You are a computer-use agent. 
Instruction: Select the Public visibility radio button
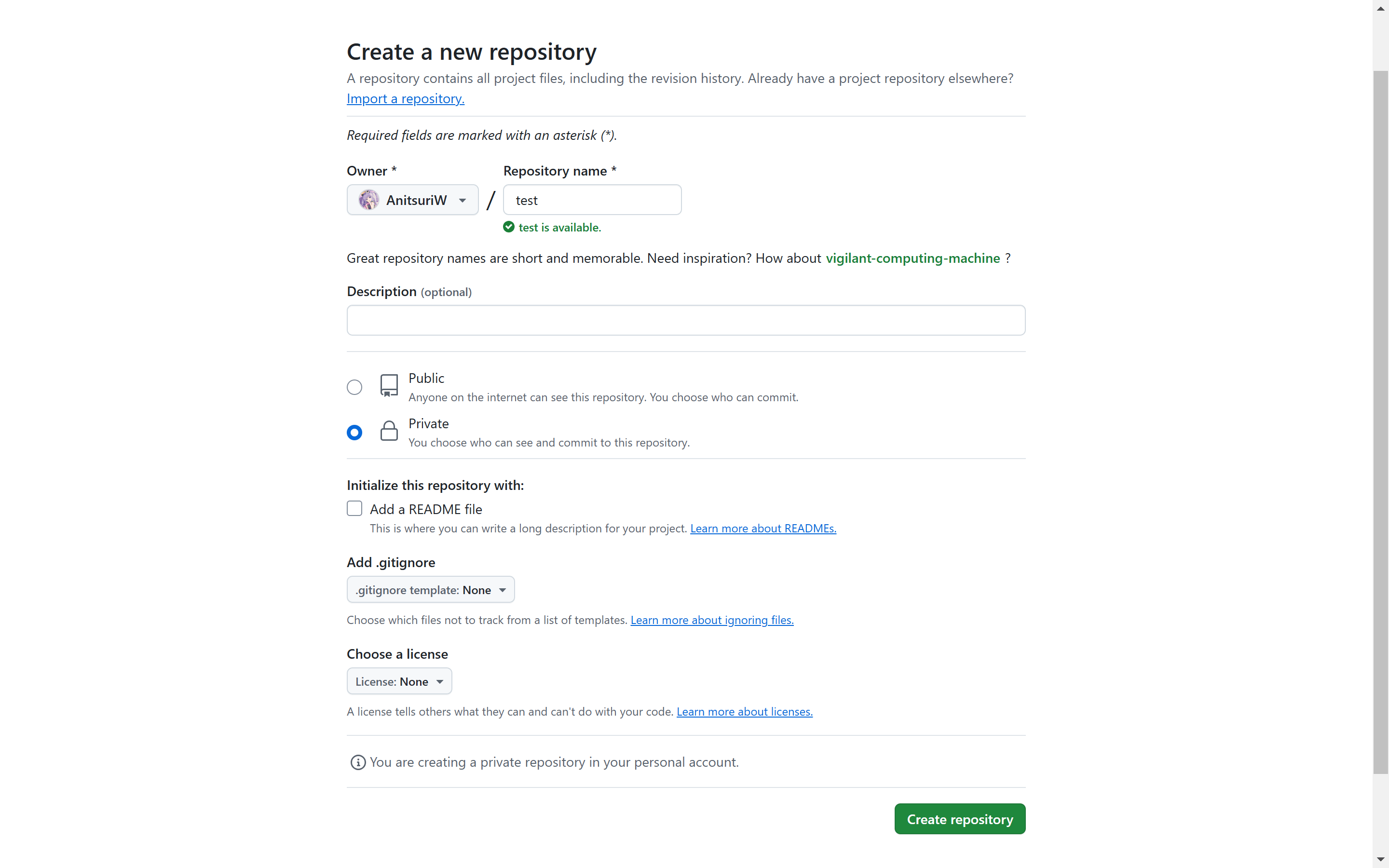[354, 388]
